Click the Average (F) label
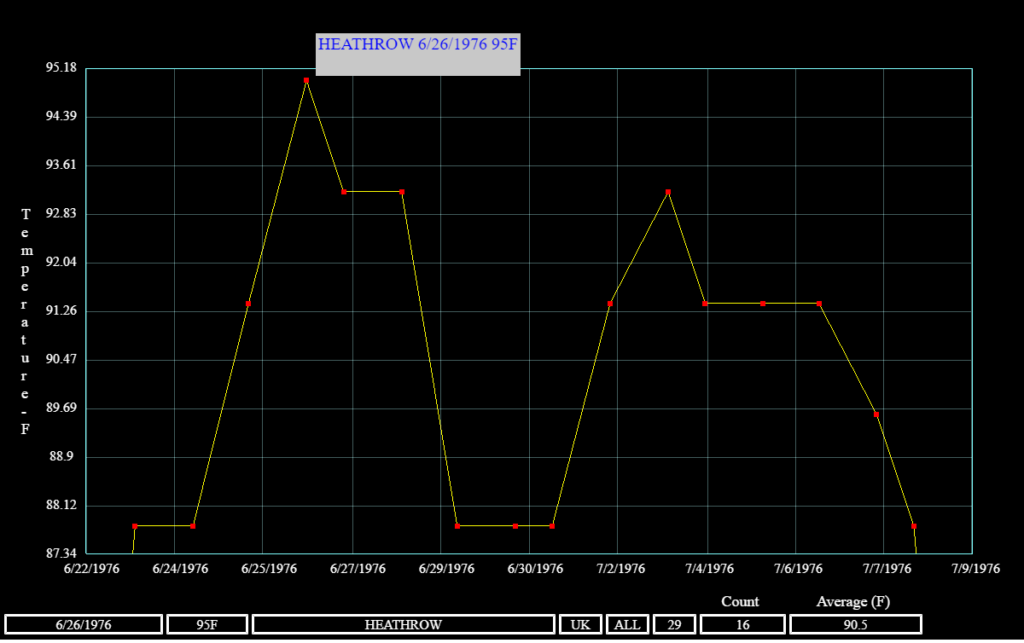This screenshot has height=643, width=1024. pos(853,602)
